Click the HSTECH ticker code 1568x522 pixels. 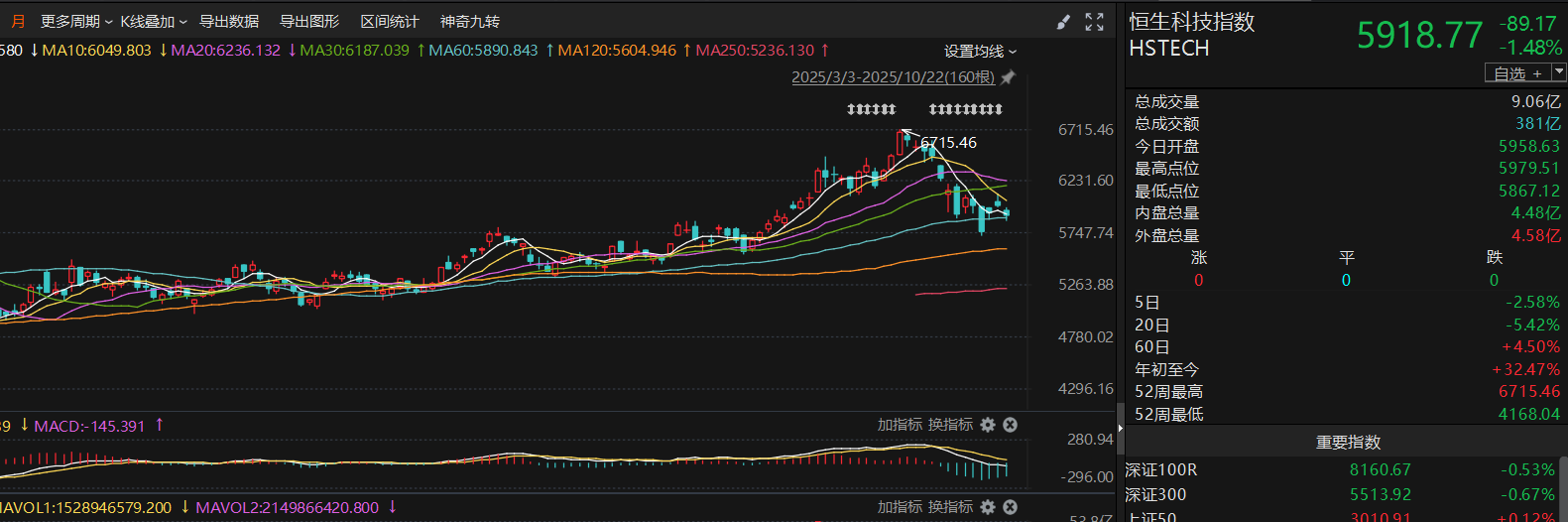[x=1169, y=49]
